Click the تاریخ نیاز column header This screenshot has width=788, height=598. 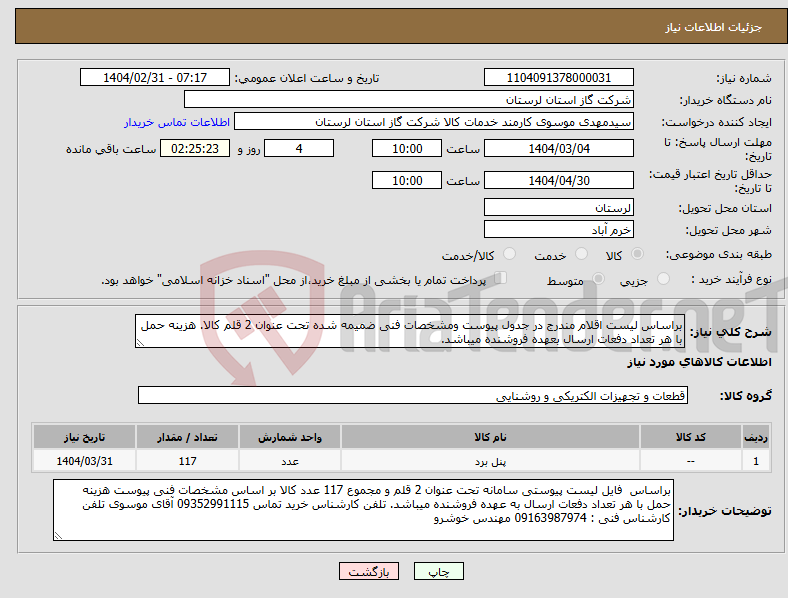[x=84, y=437]
